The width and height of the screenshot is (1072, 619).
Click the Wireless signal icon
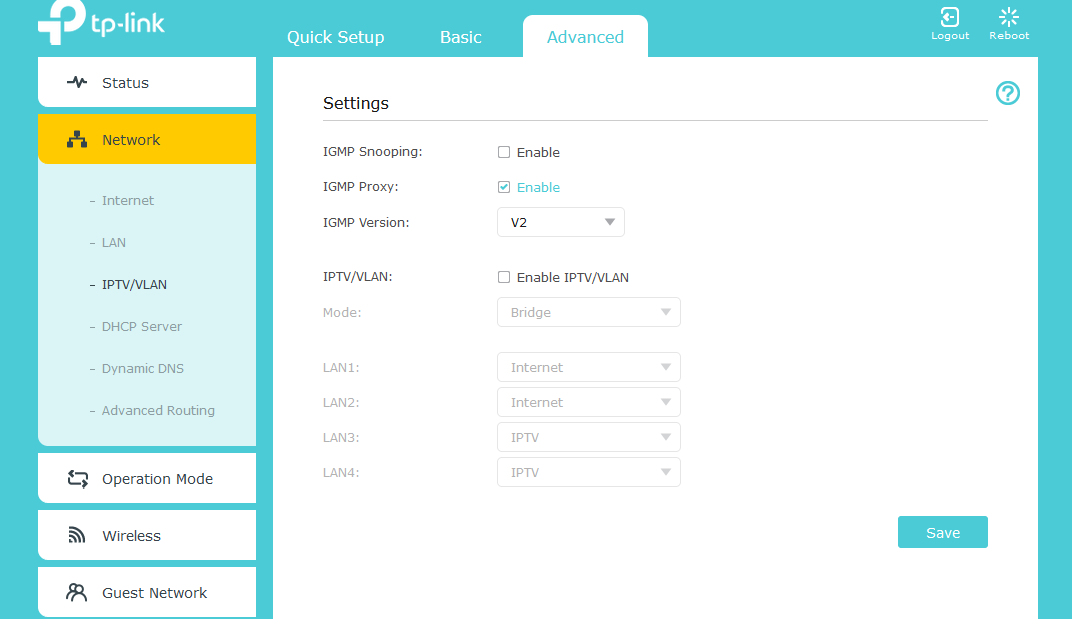[77, 536]
